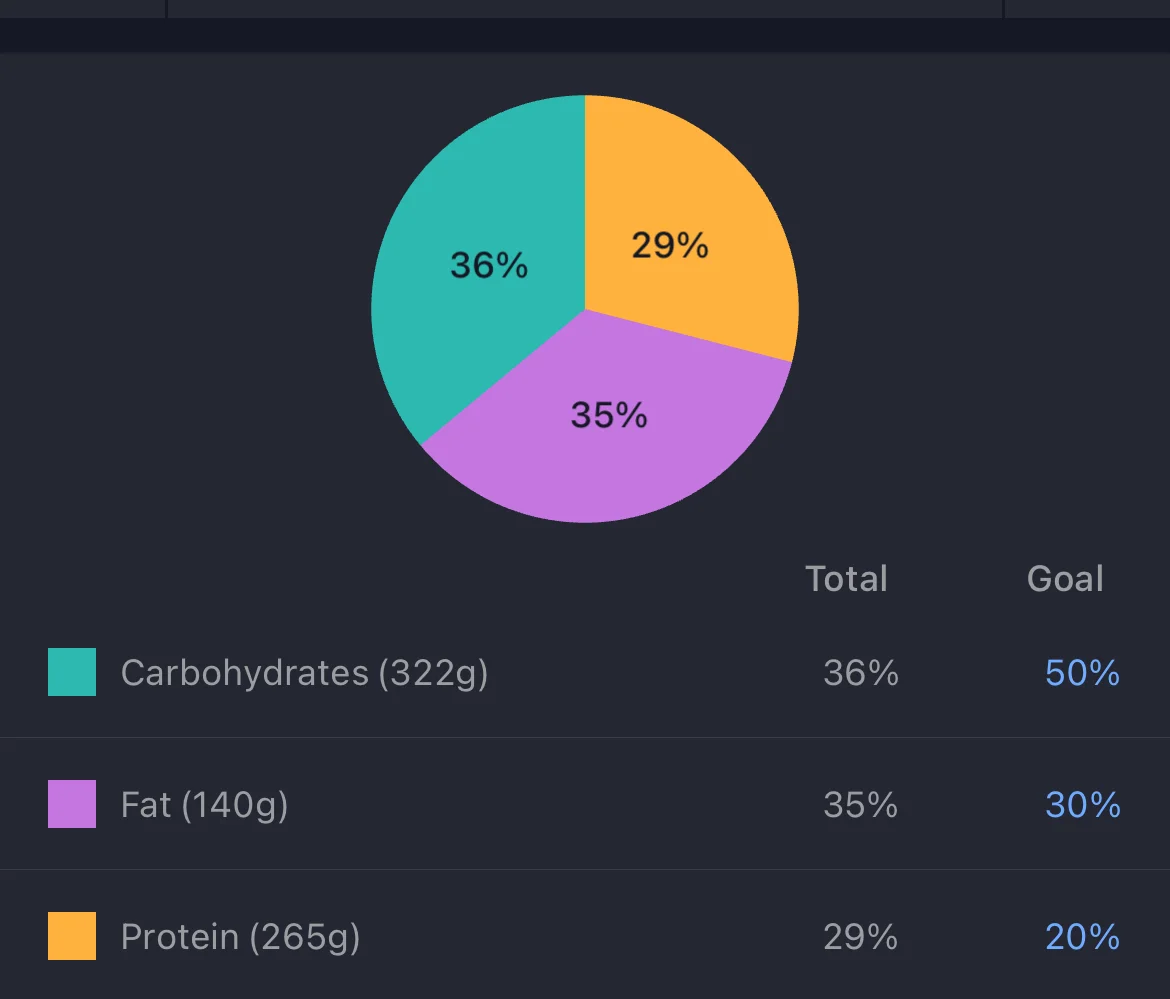Screen dimensions: 1170x999
Task: Click the Total column header
Action: [846, 579]
